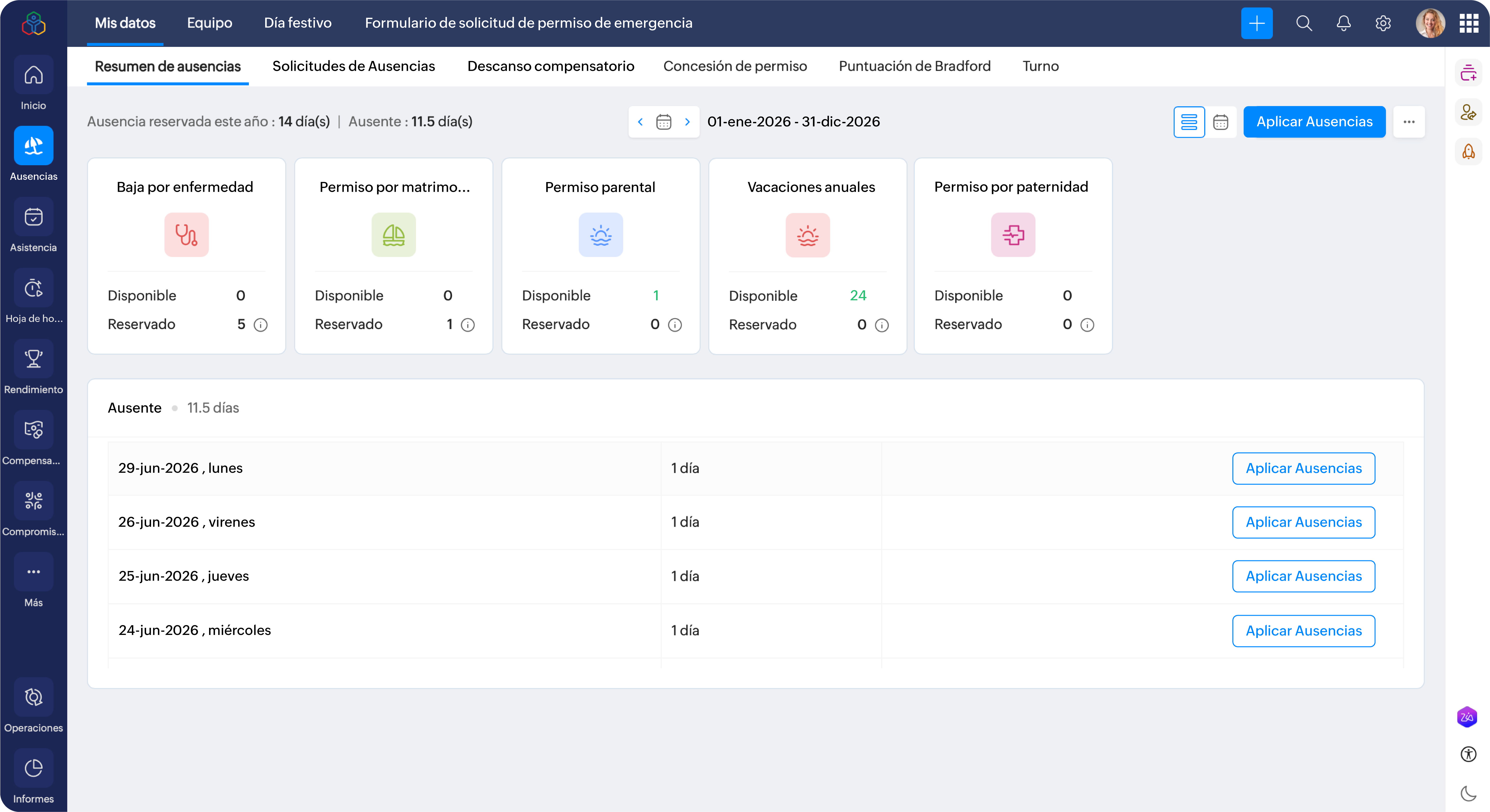Click the Vacaciones anuales available value 24
The image size is (1490, 812).
[858, 295]
